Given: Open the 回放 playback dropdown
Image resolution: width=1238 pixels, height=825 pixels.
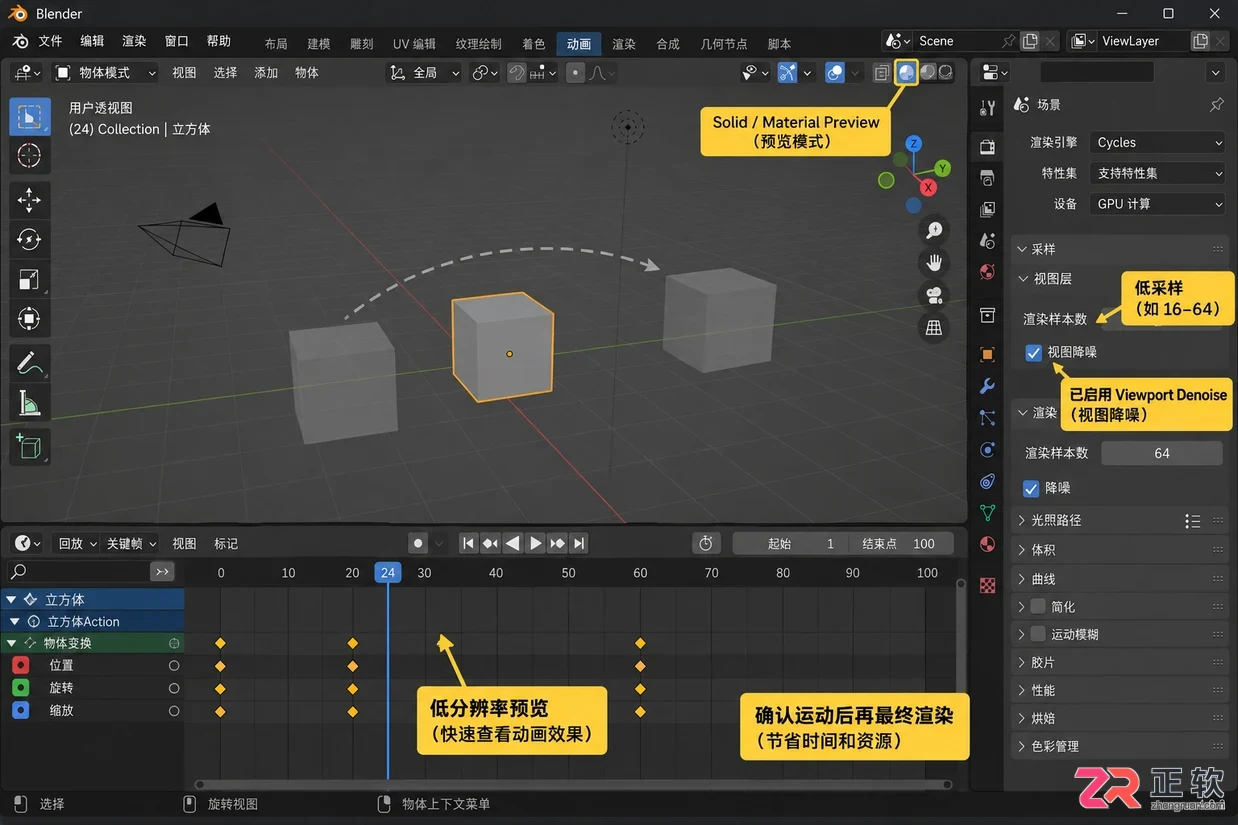Looking at the screenshot, I should pyautogui.click(x=77, y=543).
